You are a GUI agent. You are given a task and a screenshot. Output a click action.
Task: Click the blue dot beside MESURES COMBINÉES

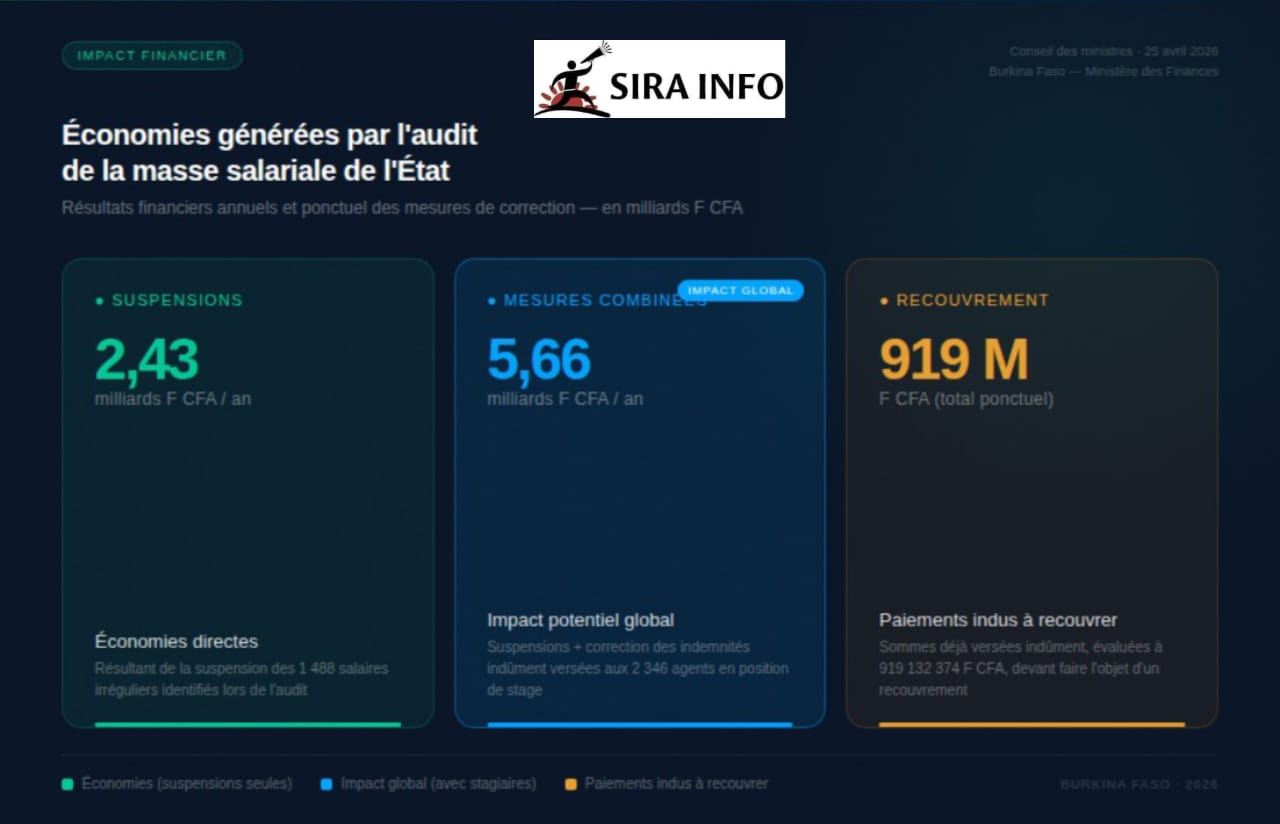(x=491, y=301)
